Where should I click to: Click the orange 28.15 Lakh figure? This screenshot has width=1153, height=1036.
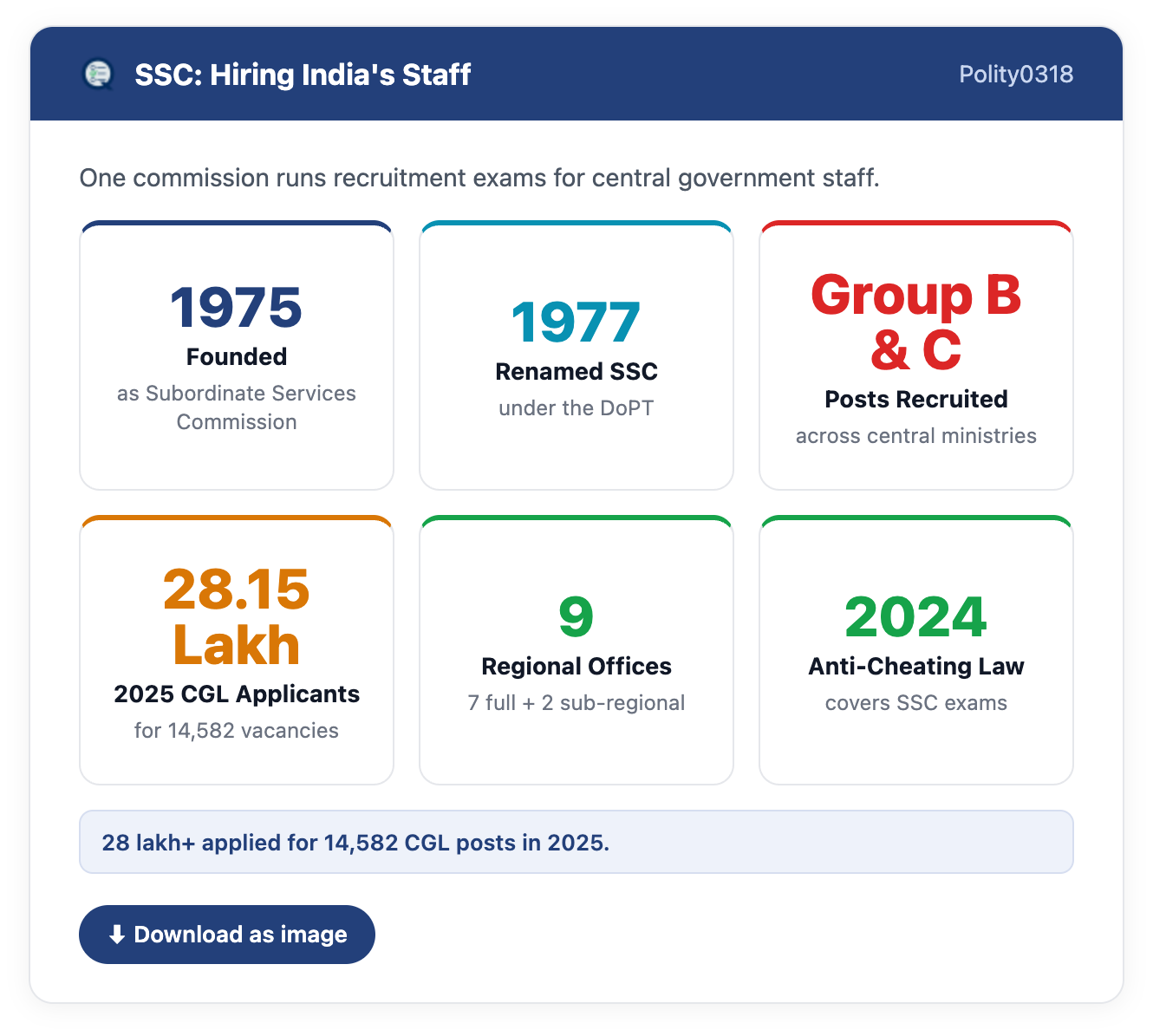pyautogui.click(x=237, y=617)
